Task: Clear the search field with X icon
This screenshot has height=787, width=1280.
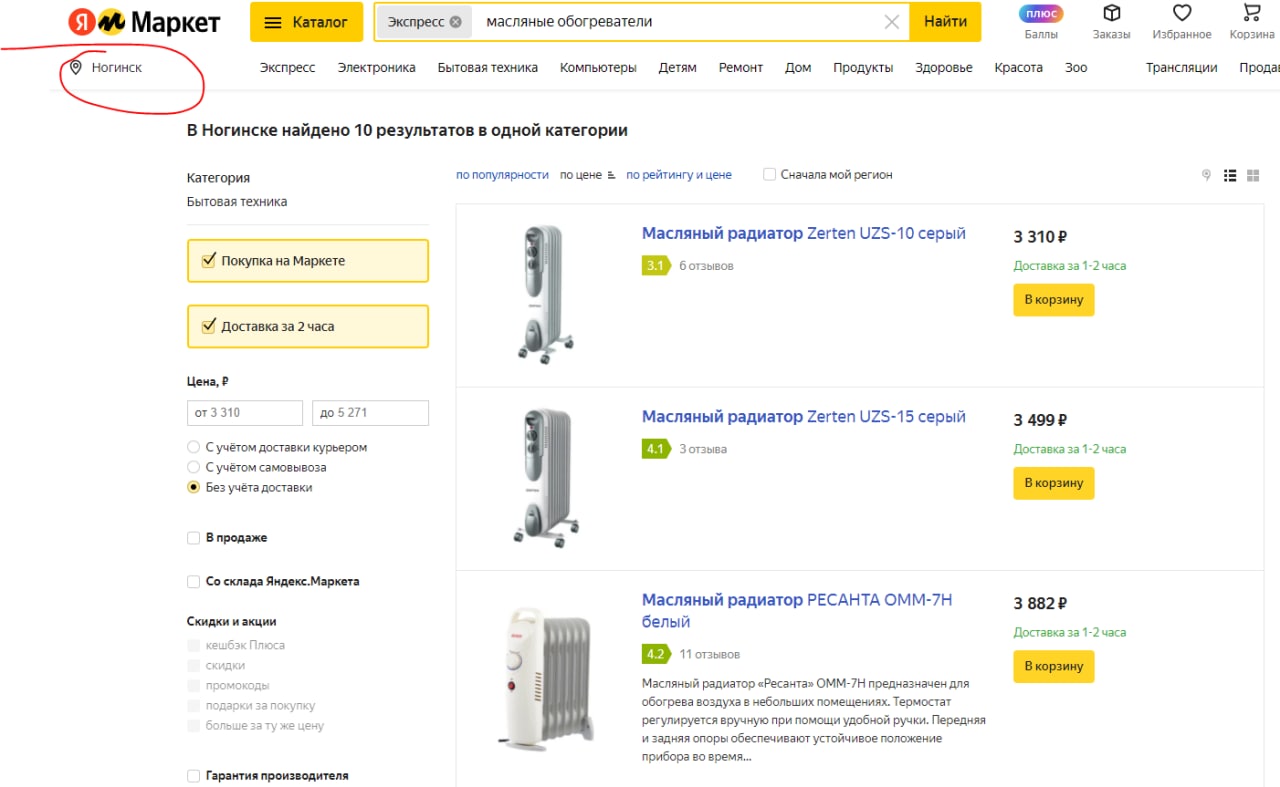Action: (892, 22)
